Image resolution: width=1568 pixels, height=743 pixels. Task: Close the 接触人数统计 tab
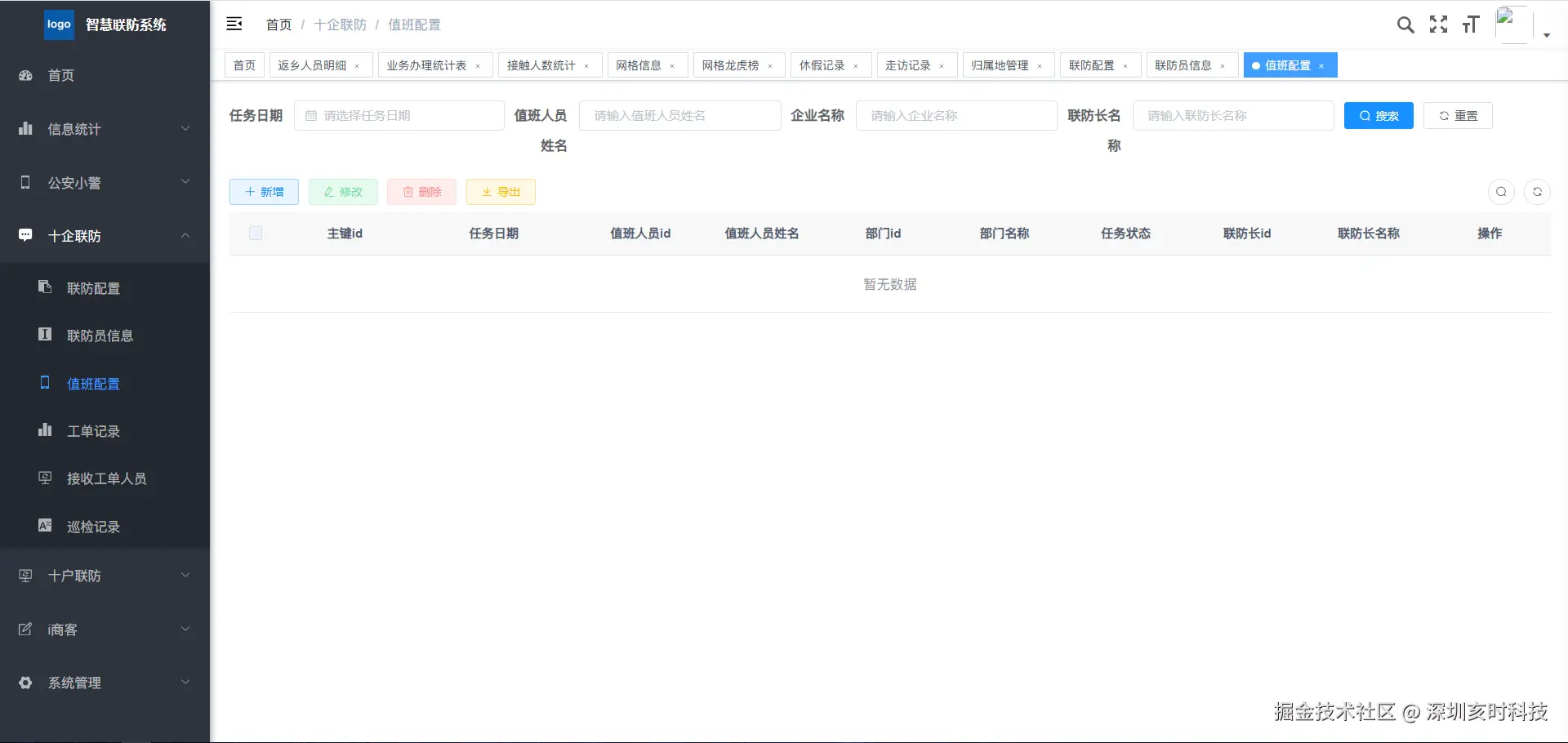(x=586, y=66)
